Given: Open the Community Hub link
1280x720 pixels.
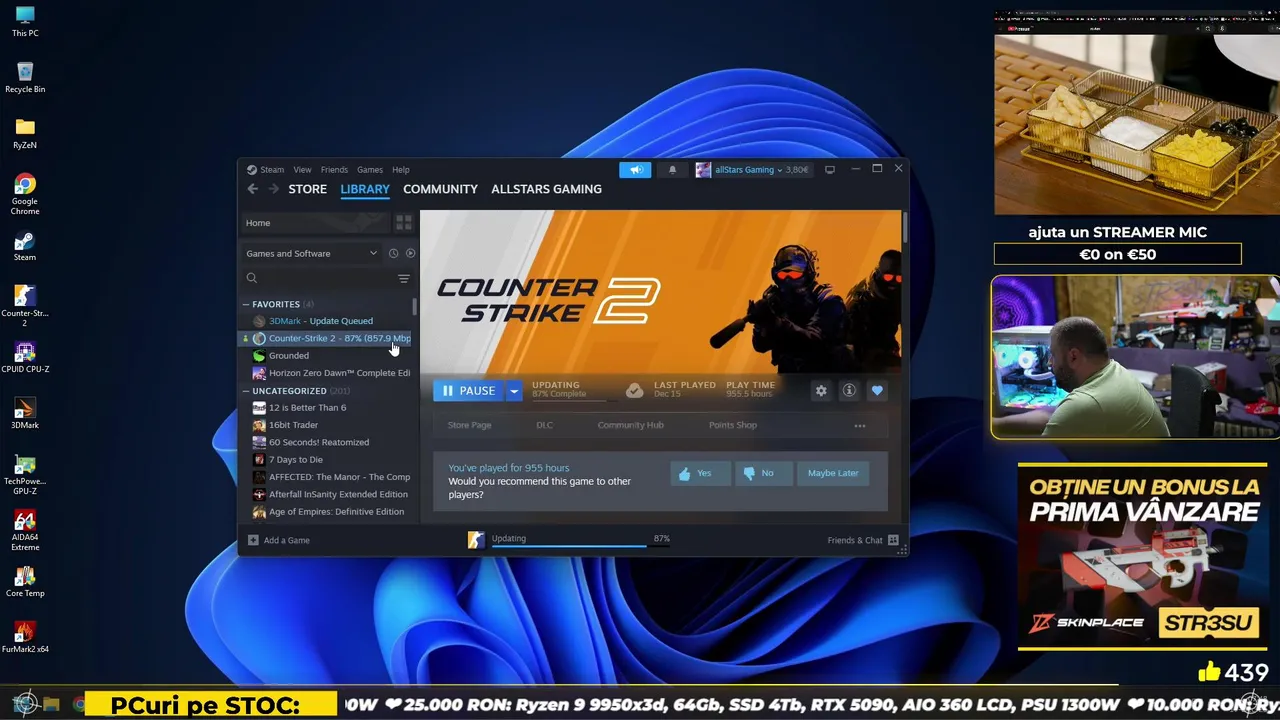Looking at the screenshot, I should pyautogui.click(x=630, y=426).
